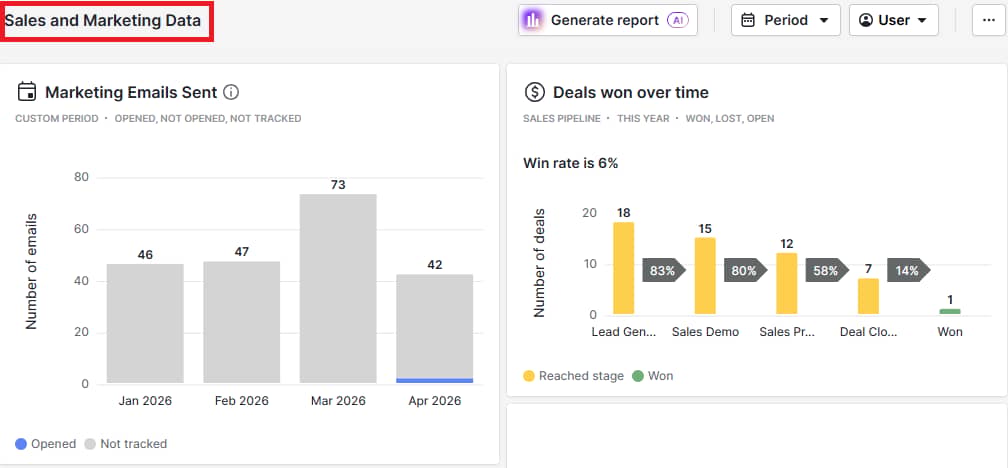Toggle the Won legend item
Viewport: 1008px width, 468px height.
point(652,376)
